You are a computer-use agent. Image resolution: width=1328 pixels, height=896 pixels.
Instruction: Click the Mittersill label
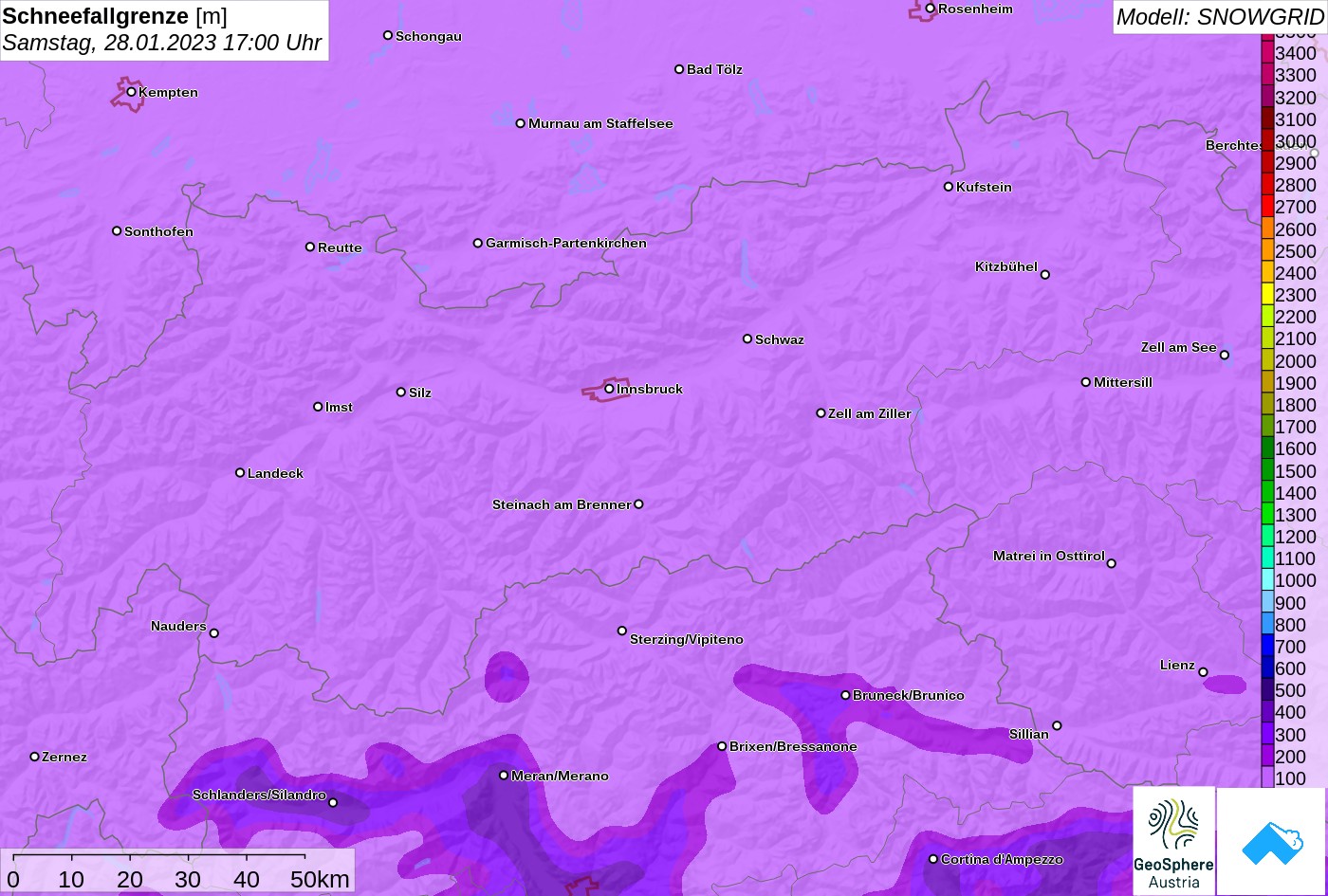click(x=1123, y=382)
